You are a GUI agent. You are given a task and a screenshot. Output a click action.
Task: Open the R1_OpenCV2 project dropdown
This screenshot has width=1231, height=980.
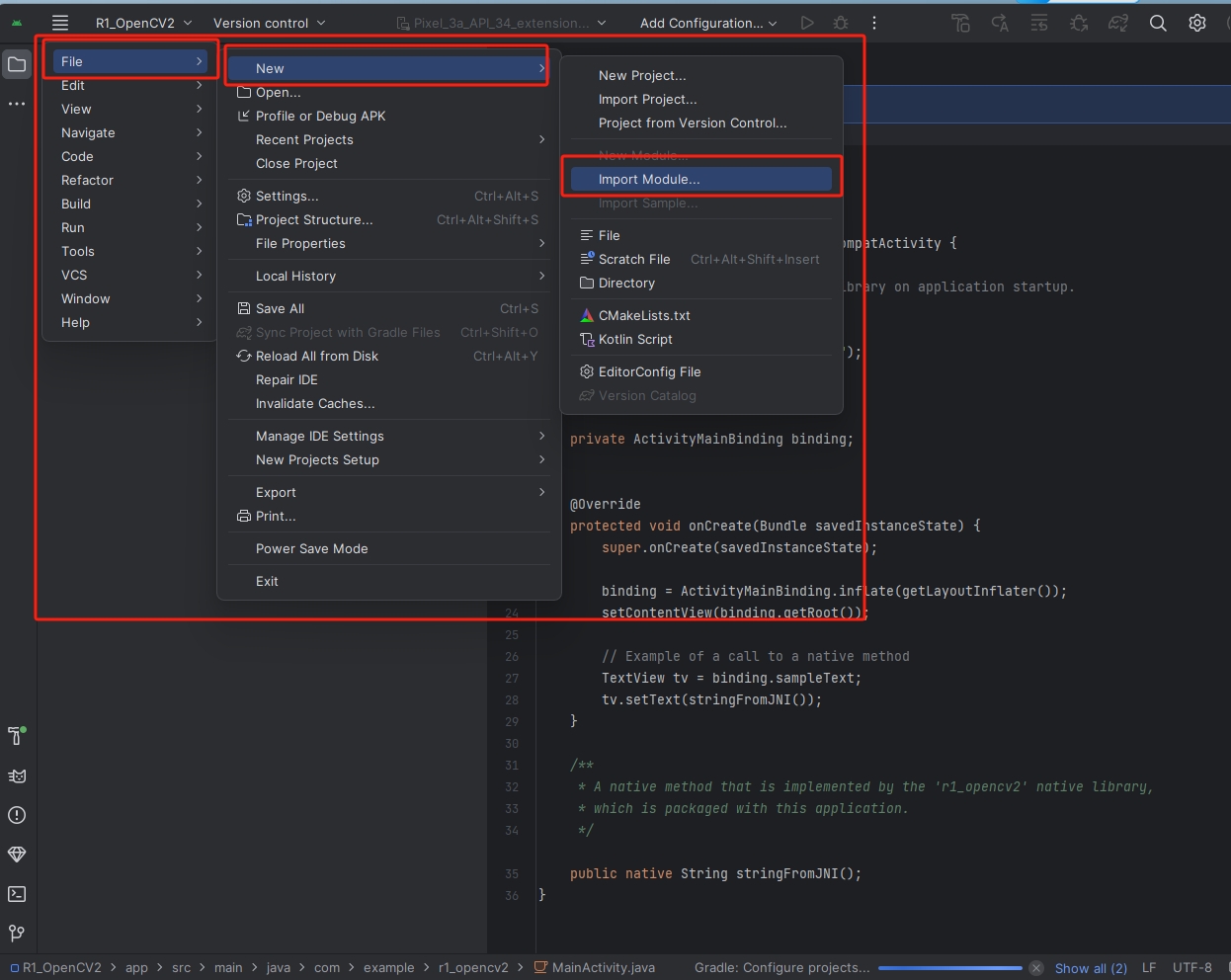(143, 23)
